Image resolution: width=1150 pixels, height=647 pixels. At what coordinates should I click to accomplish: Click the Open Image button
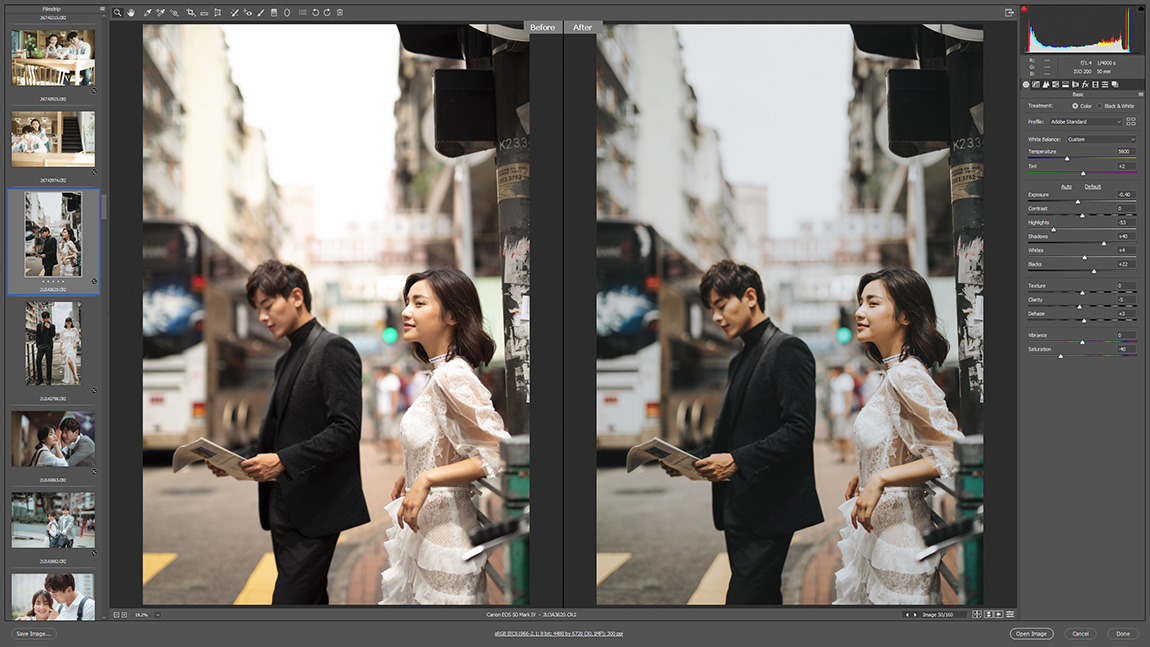click(x=1031, y=634)
